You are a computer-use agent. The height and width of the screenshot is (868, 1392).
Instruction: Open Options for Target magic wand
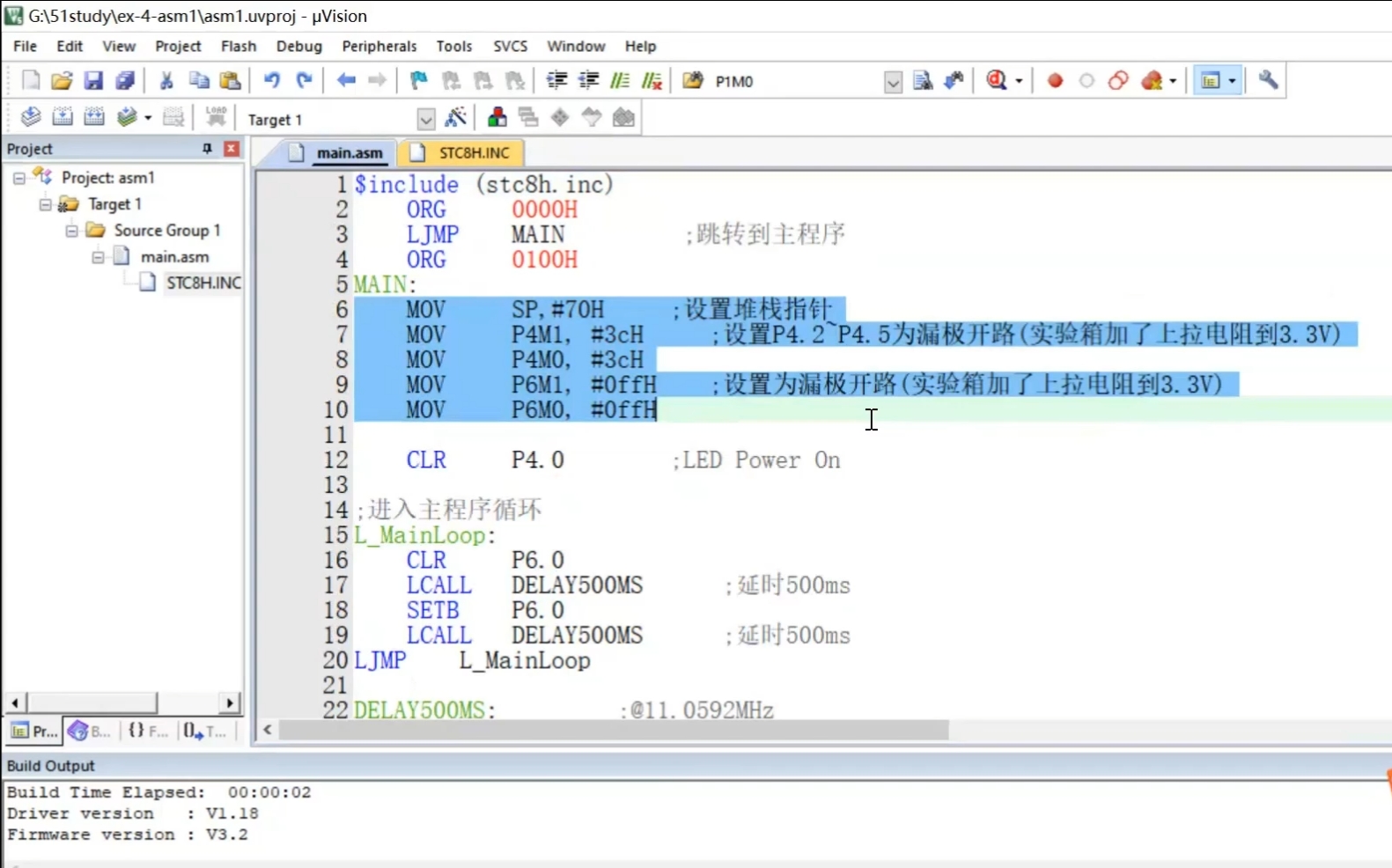coord(456,118)
